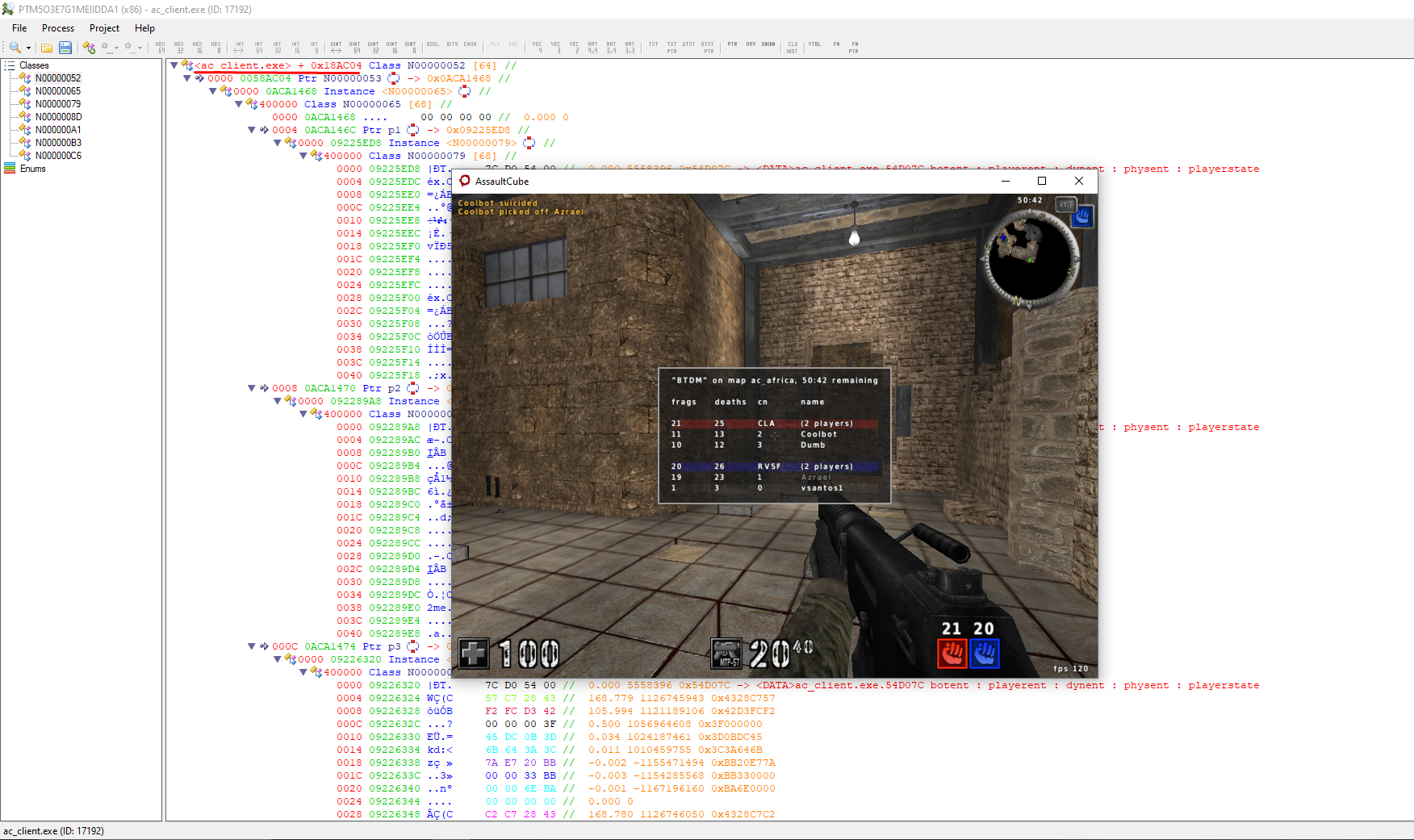The image size is (1414, 840).
Task: Click the PTR pointer node type icon
Action: (732, 45)
